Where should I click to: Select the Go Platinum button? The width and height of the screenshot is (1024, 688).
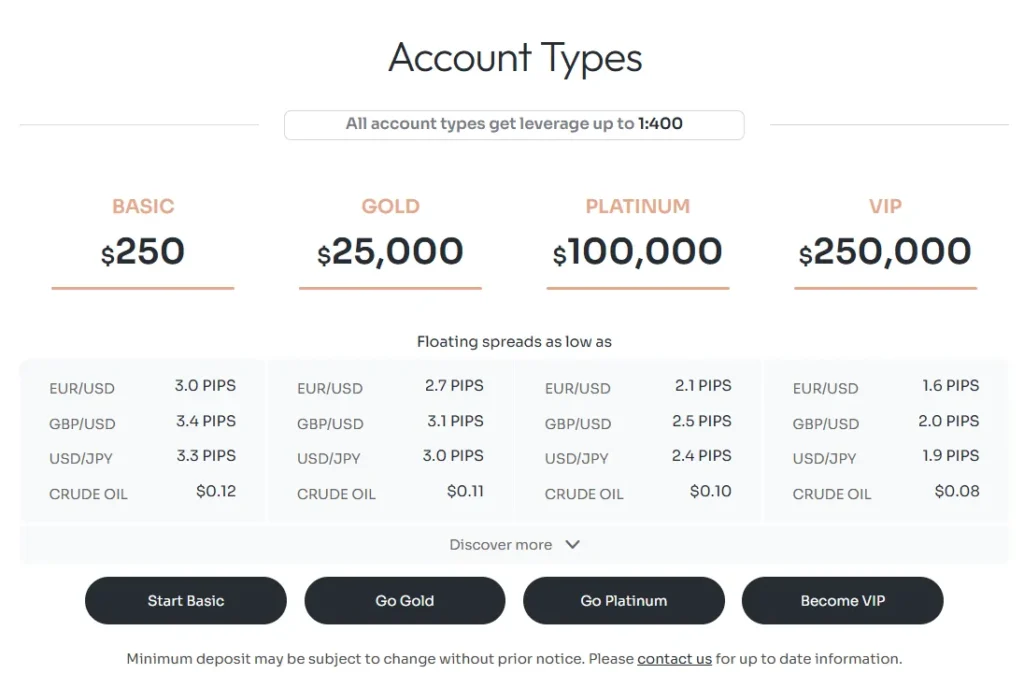click(623, 601)
